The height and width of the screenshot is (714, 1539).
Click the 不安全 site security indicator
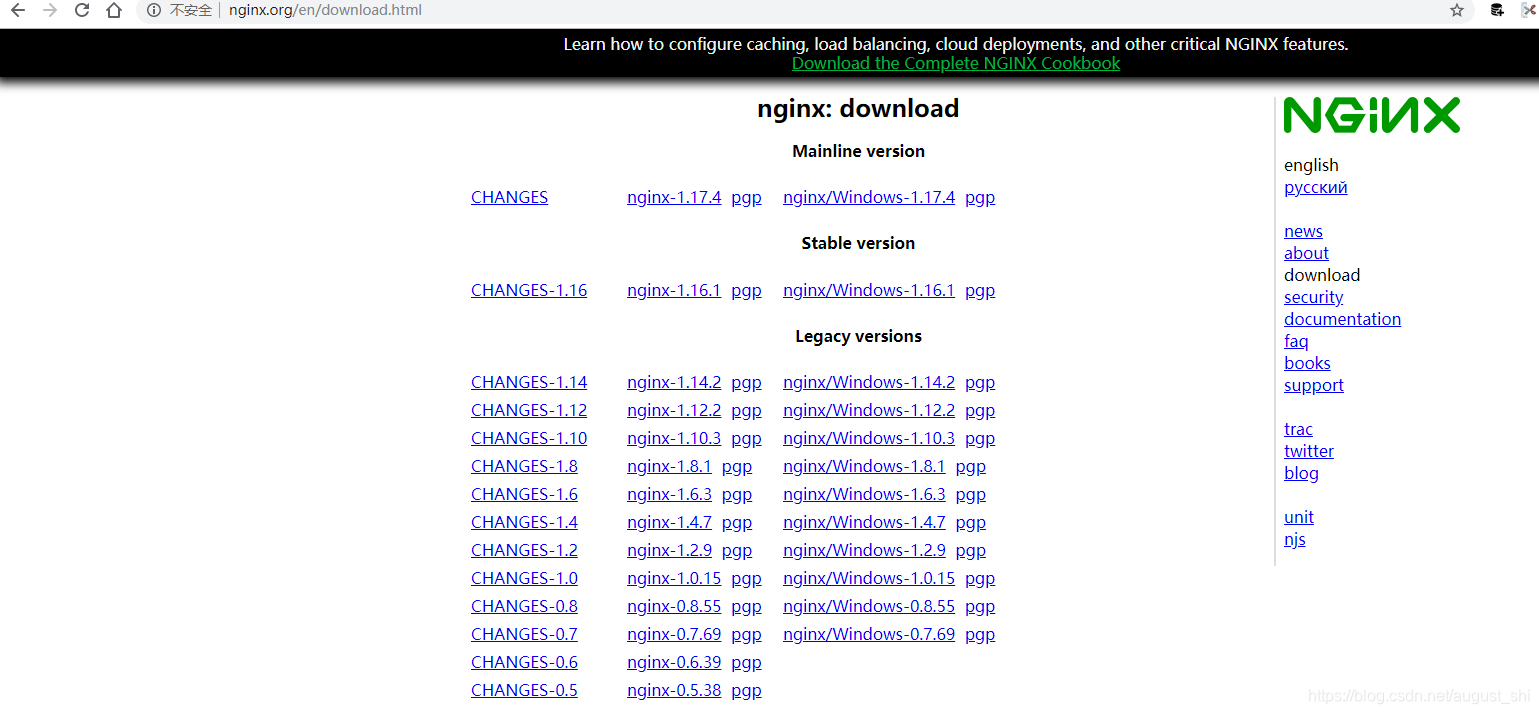pyautogui.click(x=186, y=11)
